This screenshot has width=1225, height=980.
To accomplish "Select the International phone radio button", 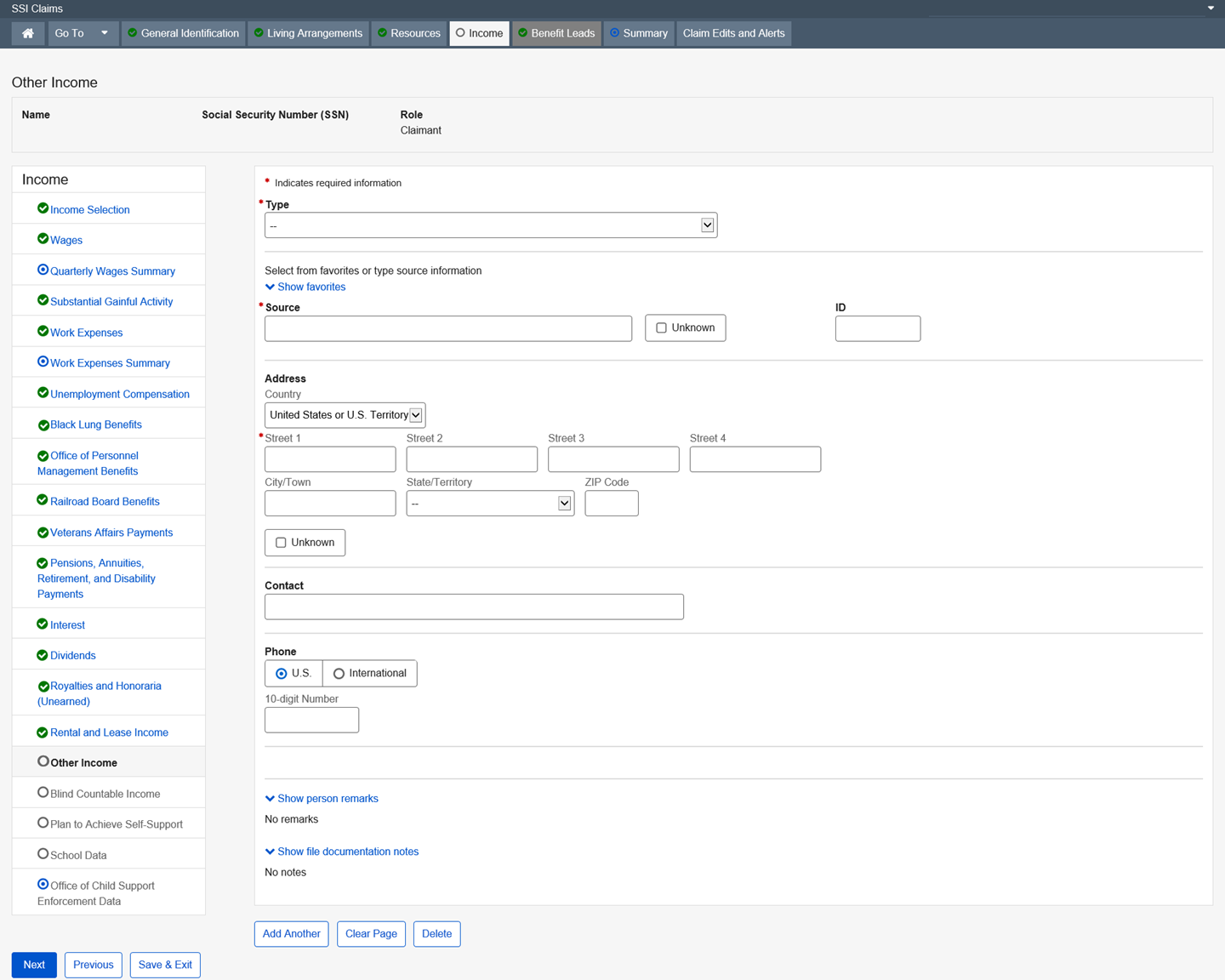I will [x=339, y=674].
